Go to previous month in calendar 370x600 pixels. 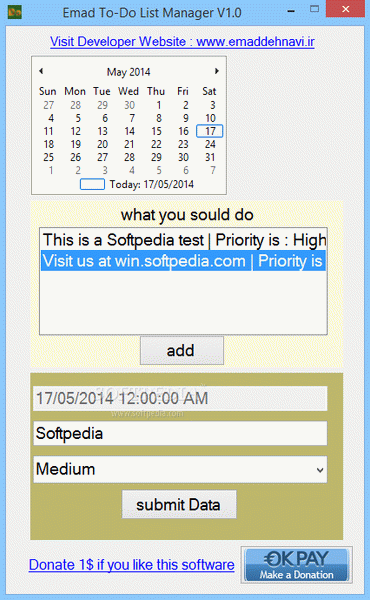[41, 71]
